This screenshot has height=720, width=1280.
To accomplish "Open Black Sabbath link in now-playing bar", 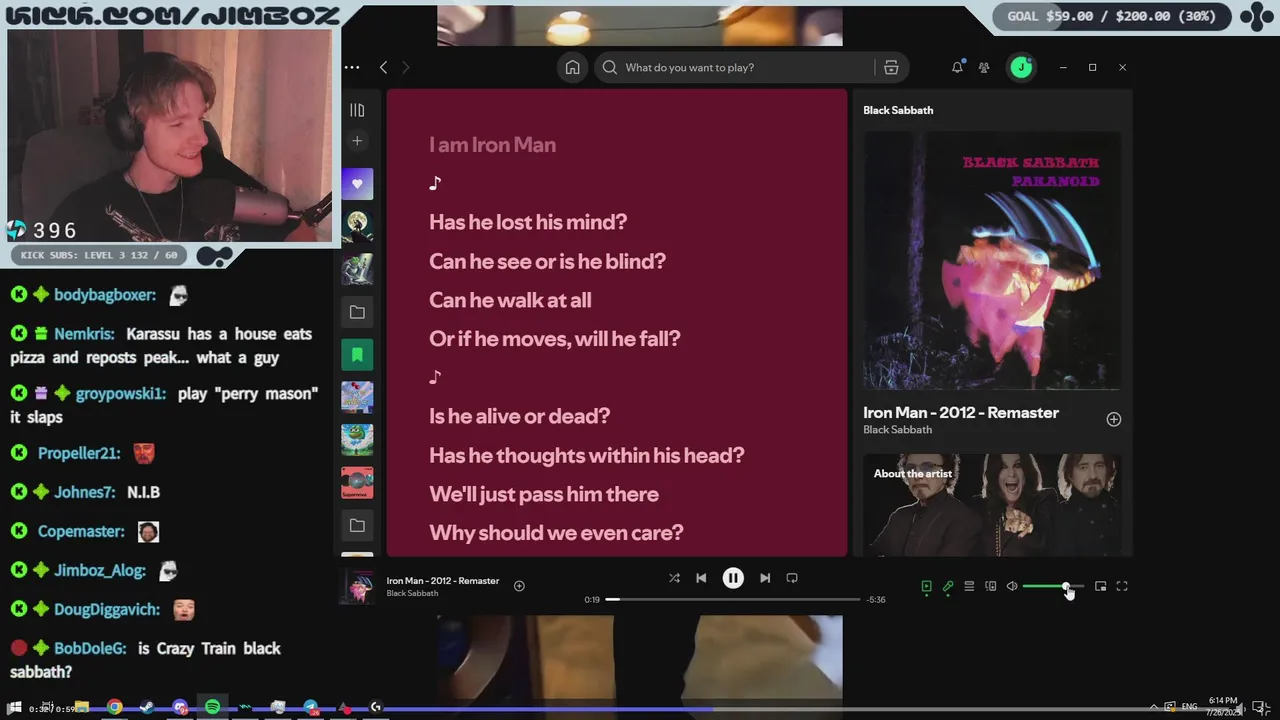I will (412, 594).
